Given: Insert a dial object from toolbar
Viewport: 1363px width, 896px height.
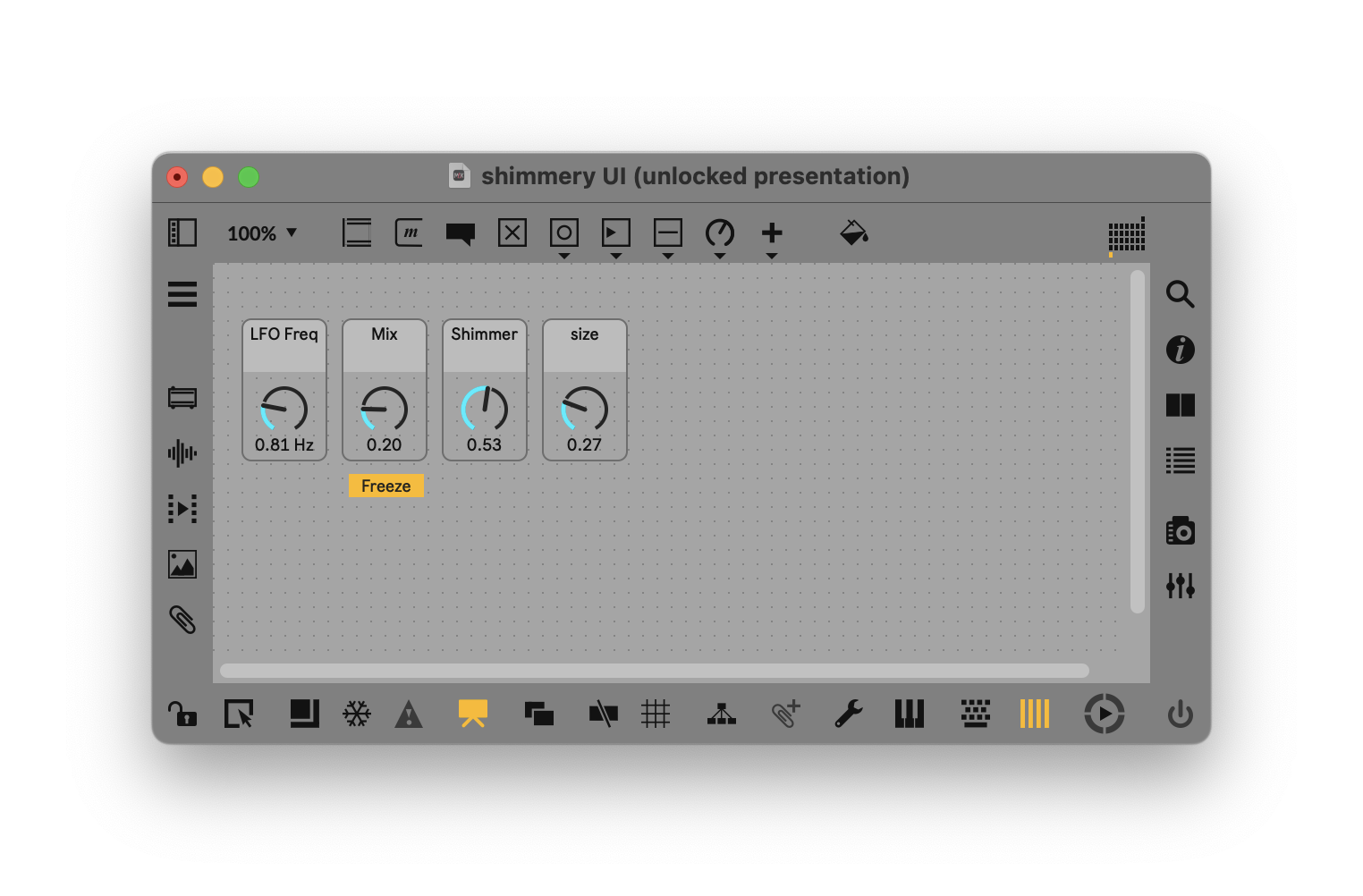Looking at the screenshot, I should click(x=720, y=233).
